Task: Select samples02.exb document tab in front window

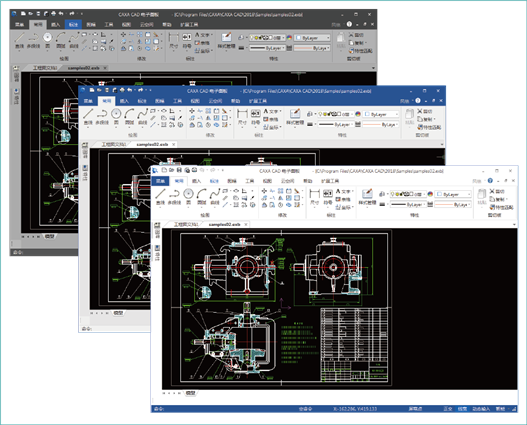Action: pyautogui.click(x=225, y=224)
